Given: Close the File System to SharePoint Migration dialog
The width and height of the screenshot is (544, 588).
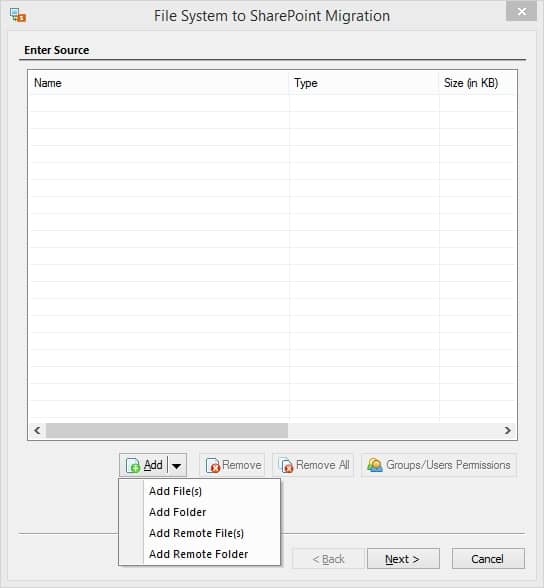Looking at the screenshot, I should [x=521, y=12].
